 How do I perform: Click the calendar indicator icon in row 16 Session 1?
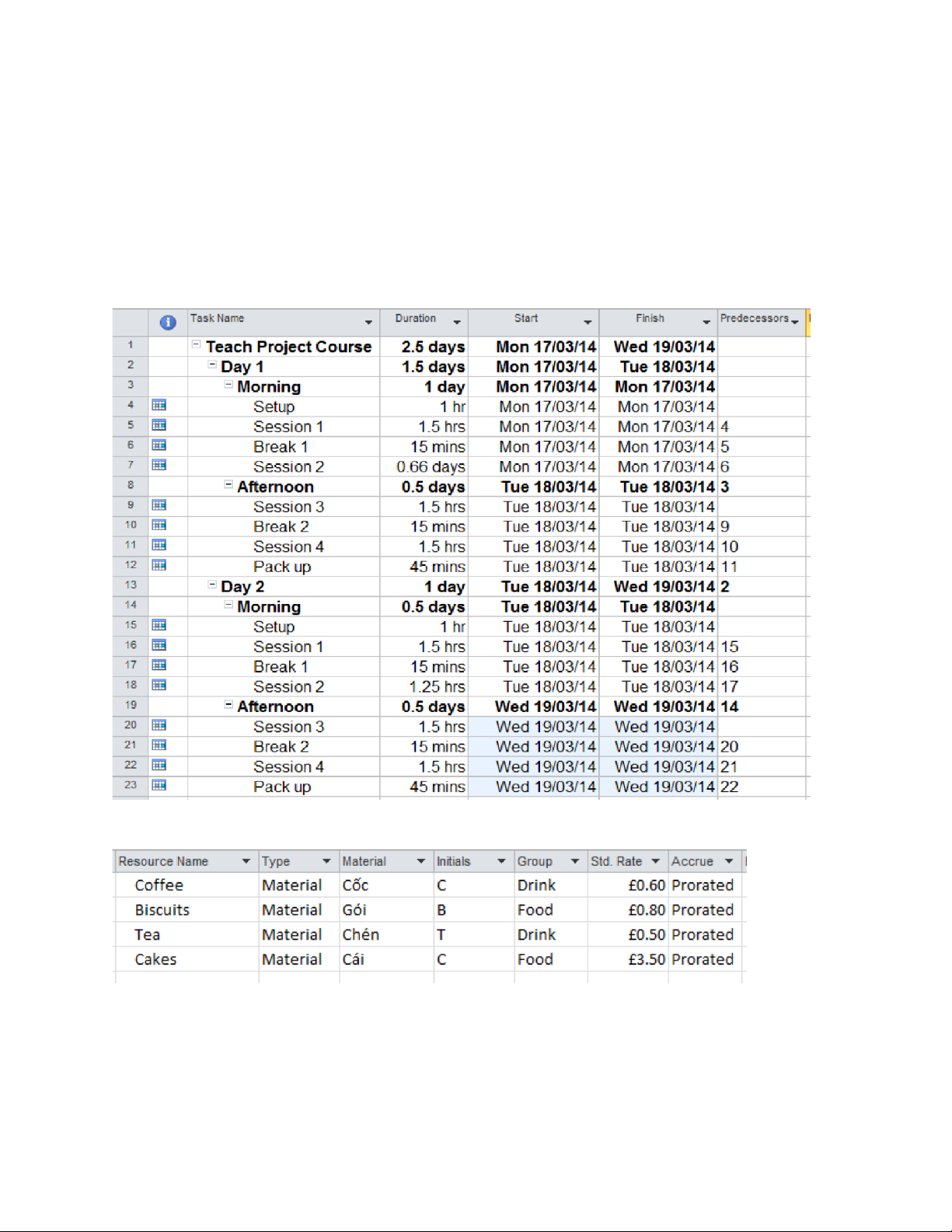[x=159, y=645]
